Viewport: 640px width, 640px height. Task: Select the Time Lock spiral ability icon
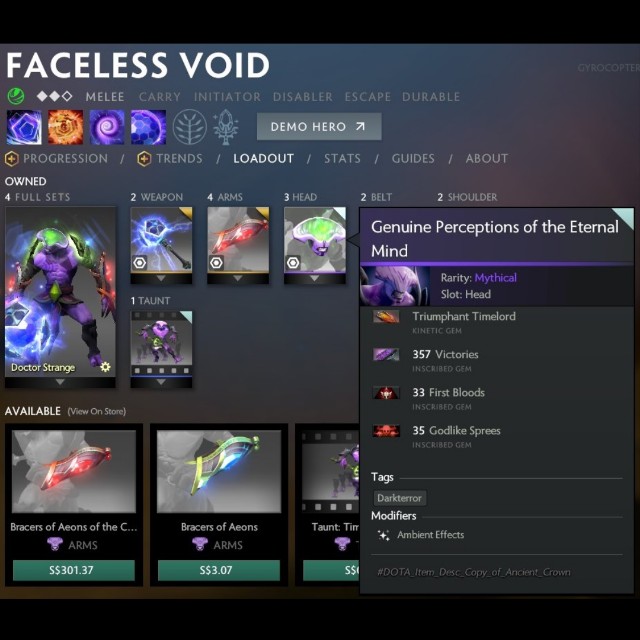pos(107,127)
